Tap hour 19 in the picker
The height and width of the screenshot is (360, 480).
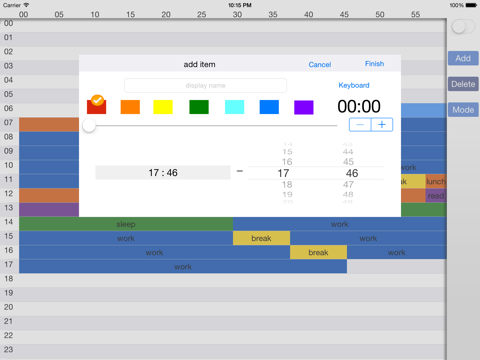point(287,194)
